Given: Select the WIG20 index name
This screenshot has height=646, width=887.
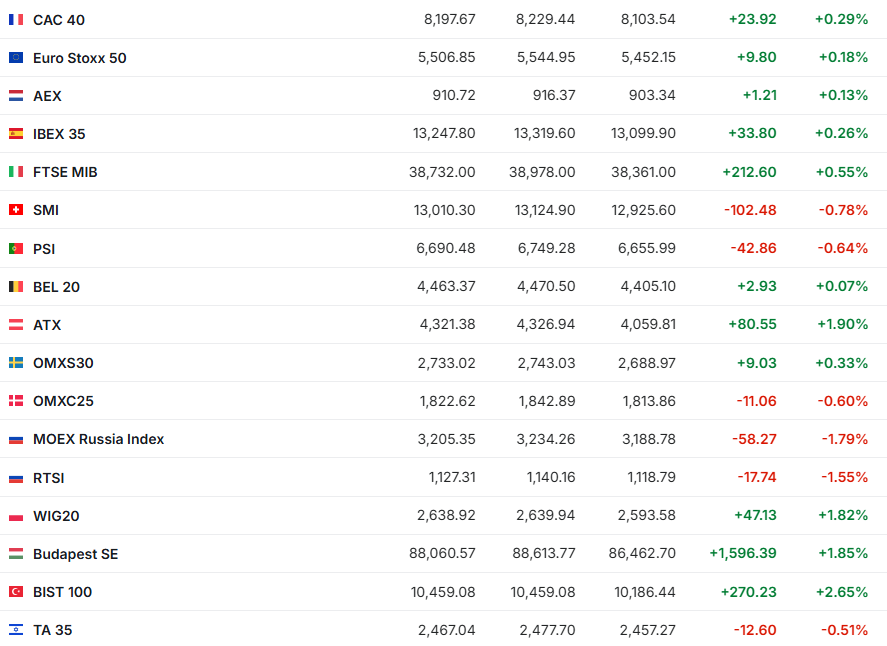Looking at the screenshot, I should tap(56, 516).
